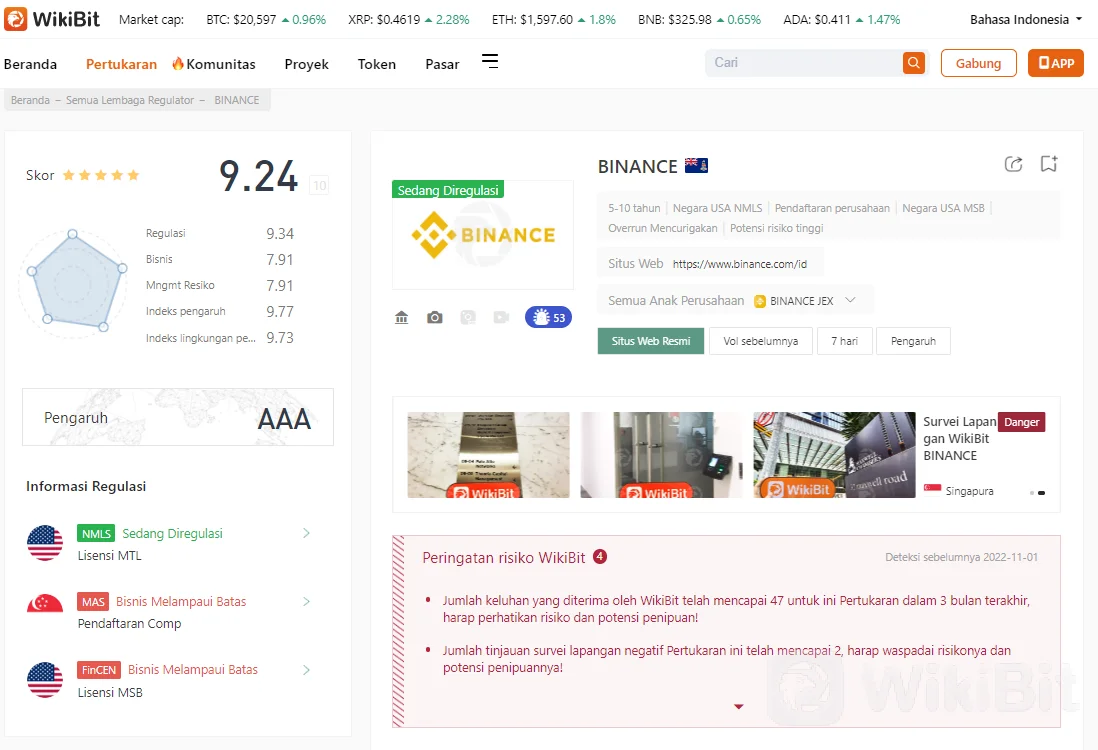The image size is (1098, 750).
Task: Open the glass door survey thumbnail
Action: (x=661, y=454)
